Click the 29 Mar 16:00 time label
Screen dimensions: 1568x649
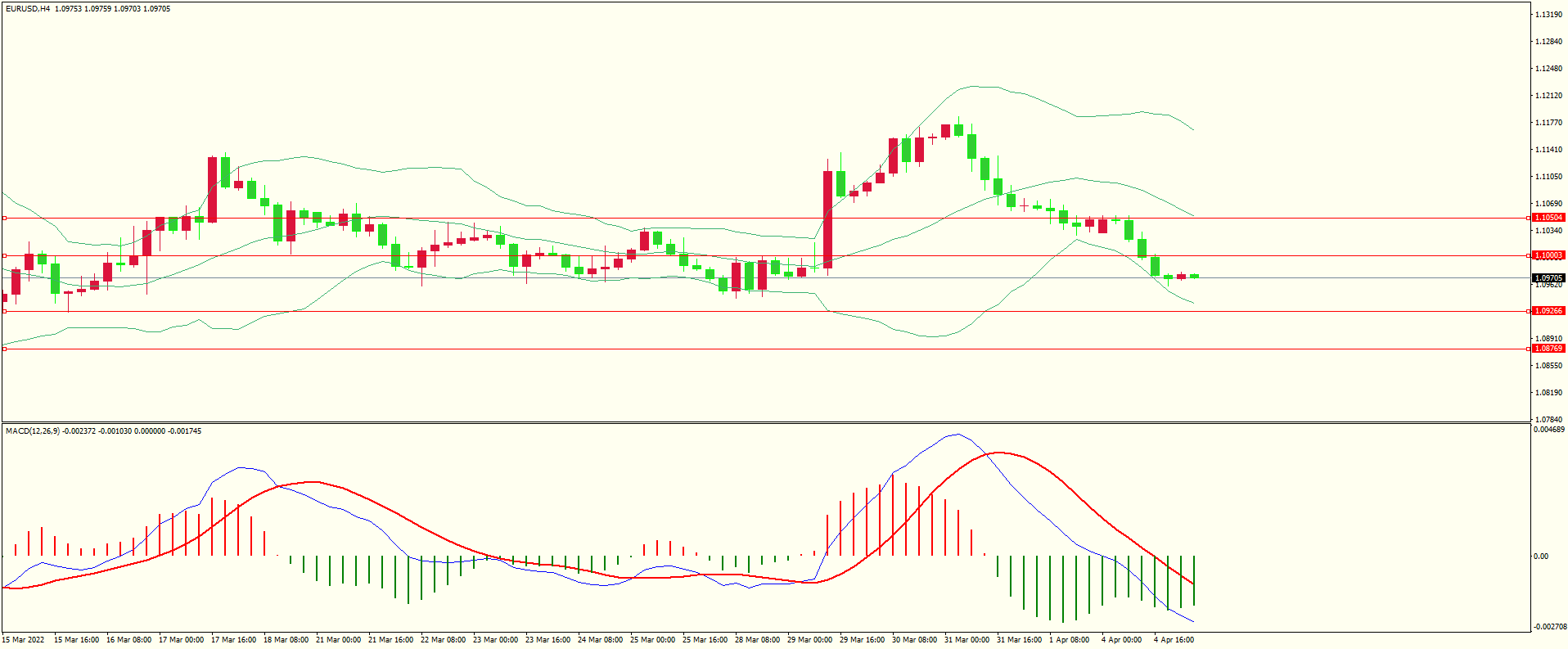pyautogui.click(x=862, y=640)
